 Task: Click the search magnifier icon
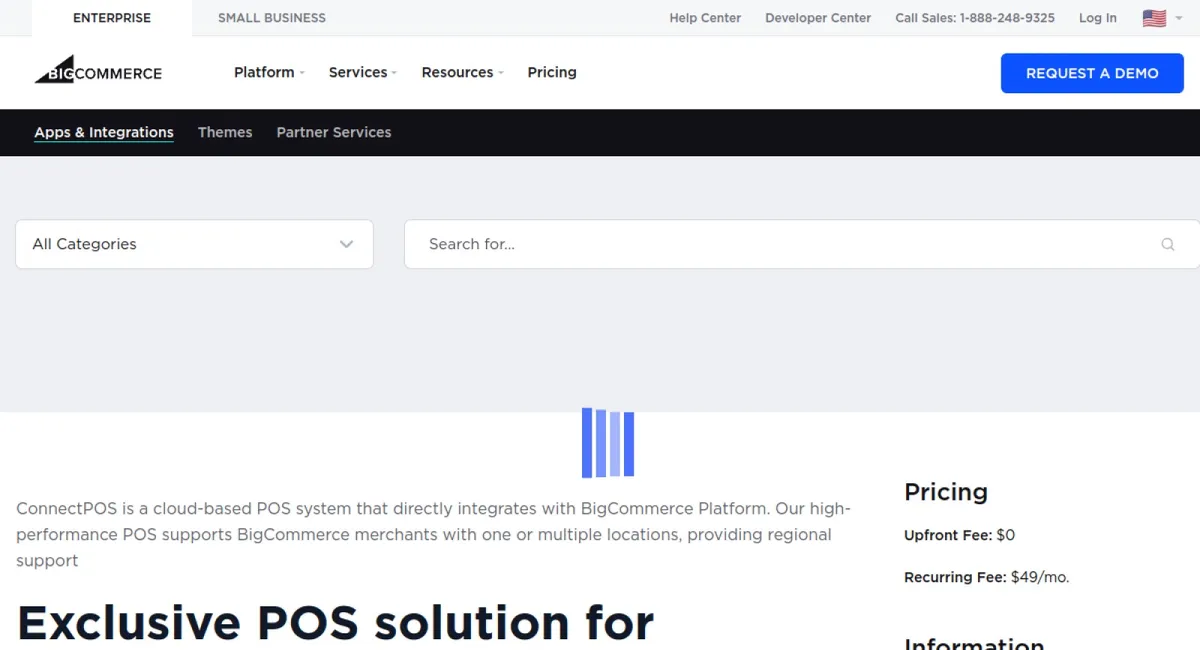(x=1167, y=244)
